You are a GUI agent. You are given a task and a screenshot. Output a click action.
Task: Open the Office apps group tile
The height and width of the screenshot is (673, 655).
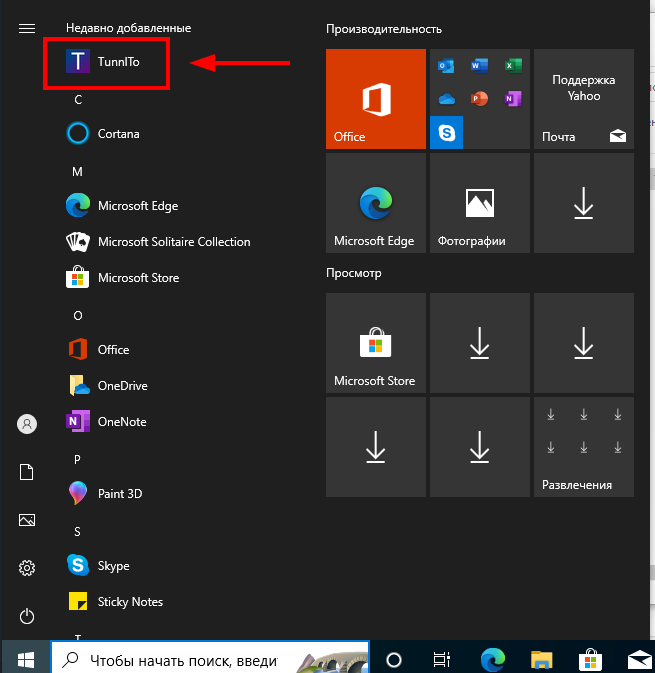(x=479, y=98)
